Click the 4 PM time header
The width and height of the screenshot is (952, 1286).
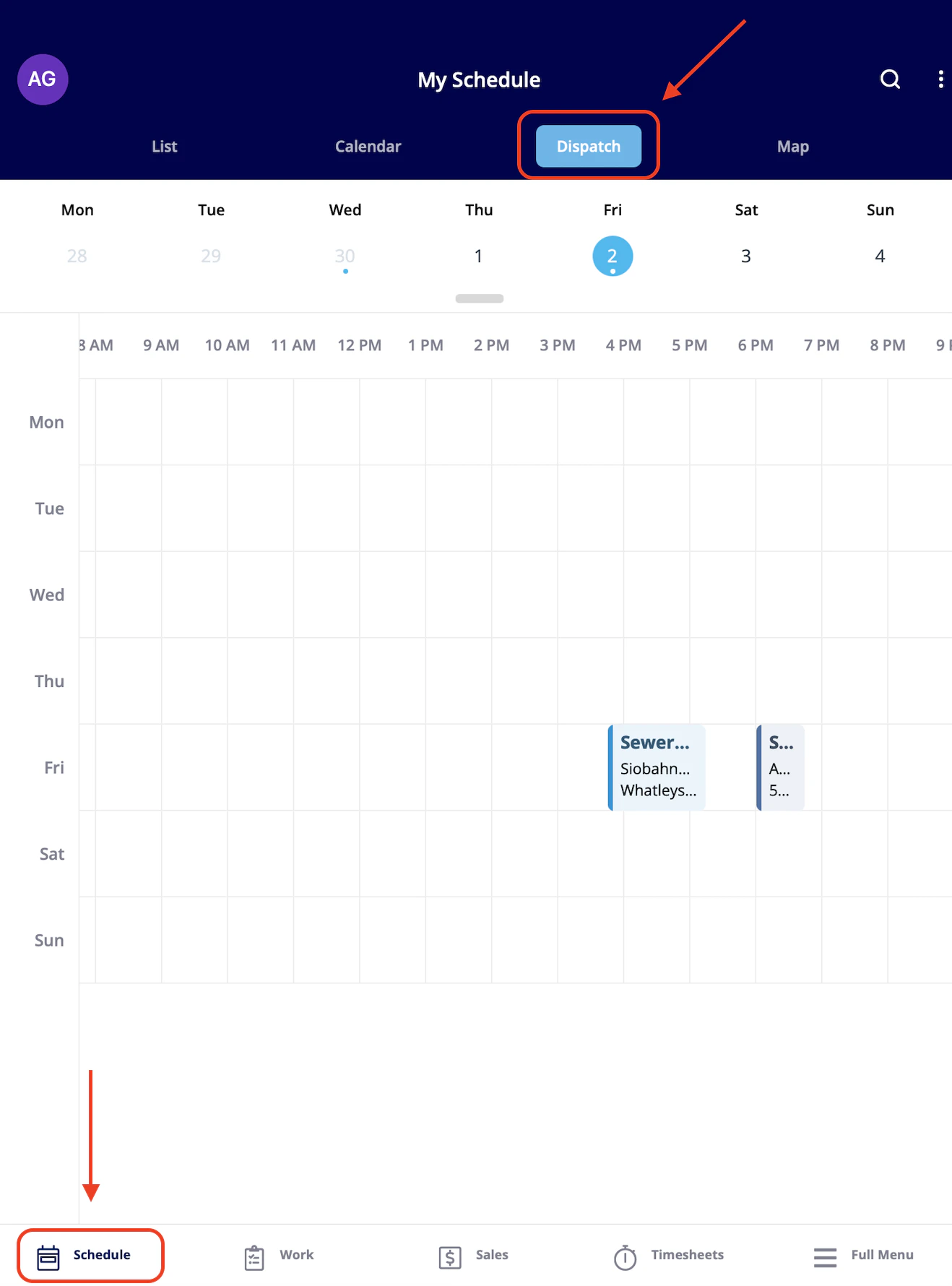623,345
